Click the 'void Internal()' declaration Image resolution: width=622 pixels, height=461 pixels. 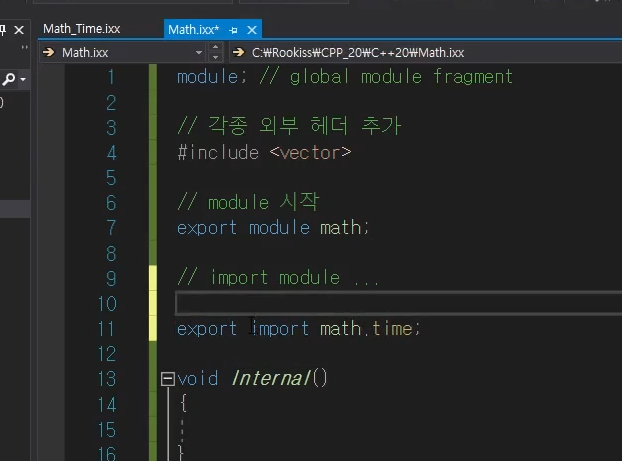pyautogui.click(x=252, y=378)
